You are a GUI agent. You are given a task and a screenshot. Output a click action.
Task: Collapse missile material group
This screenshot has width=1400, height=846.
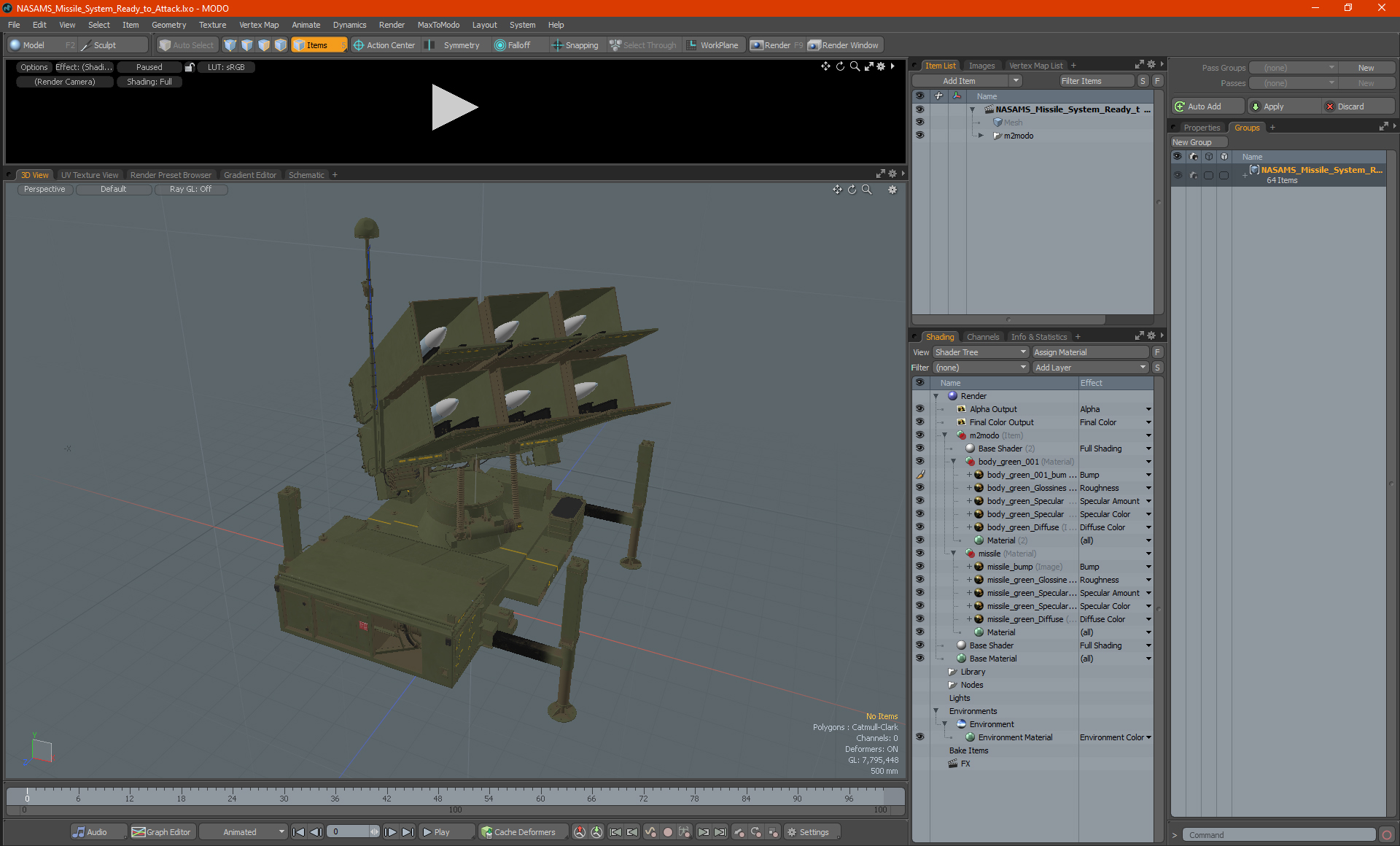(954, 554)
